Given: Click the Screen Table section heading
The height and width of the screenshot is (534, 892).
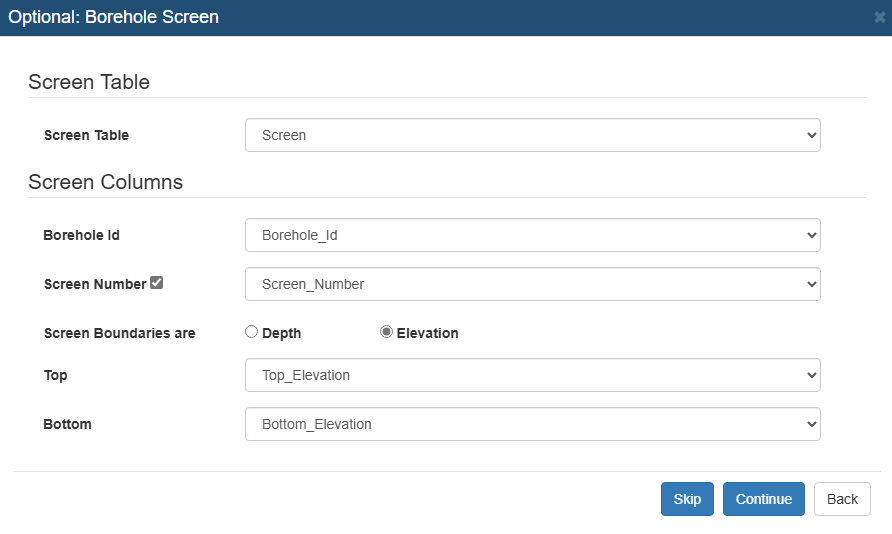Looking at the screenshot, I should (89, 82).
